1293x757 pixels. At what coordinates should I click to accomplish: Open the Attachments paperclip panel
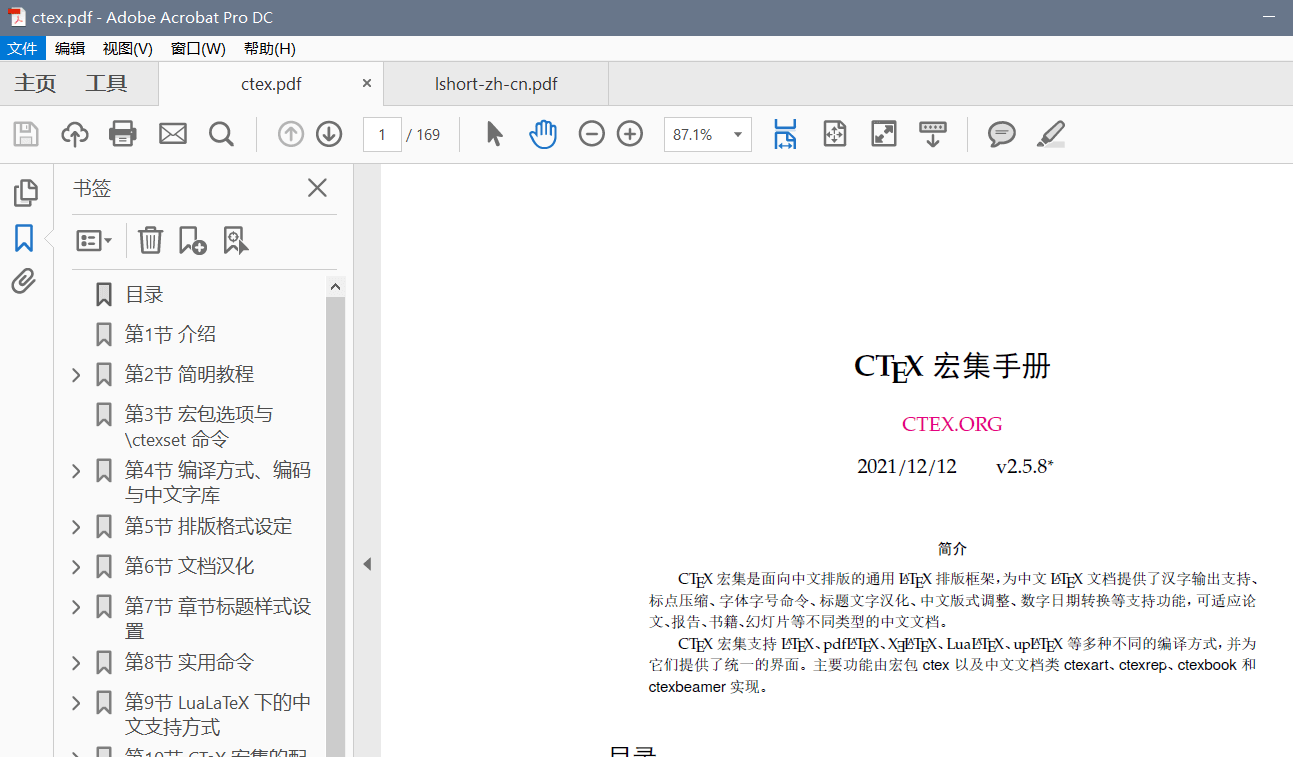pos(24,282)
